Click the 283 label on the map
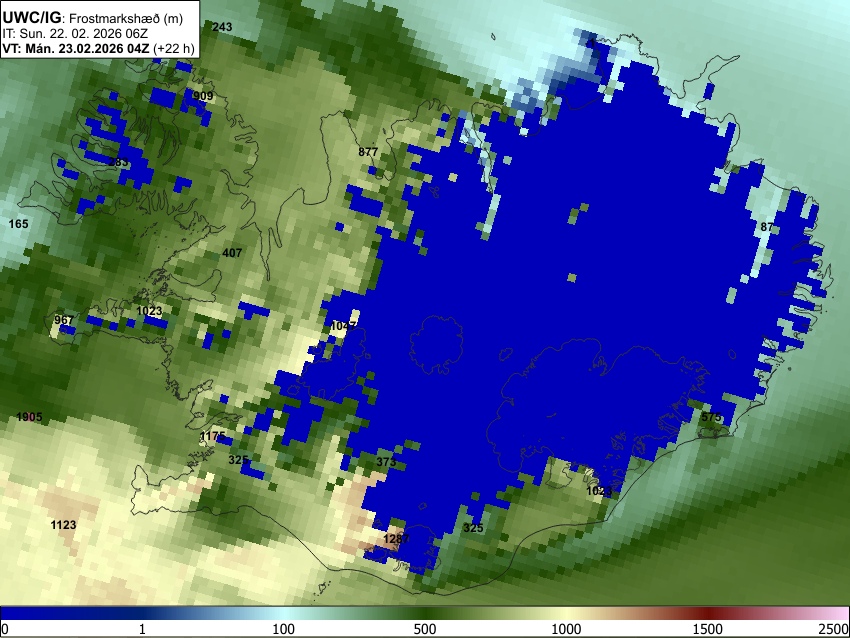Image resolution: width=850 pixels, height=638 pixels. coord(119,162)
